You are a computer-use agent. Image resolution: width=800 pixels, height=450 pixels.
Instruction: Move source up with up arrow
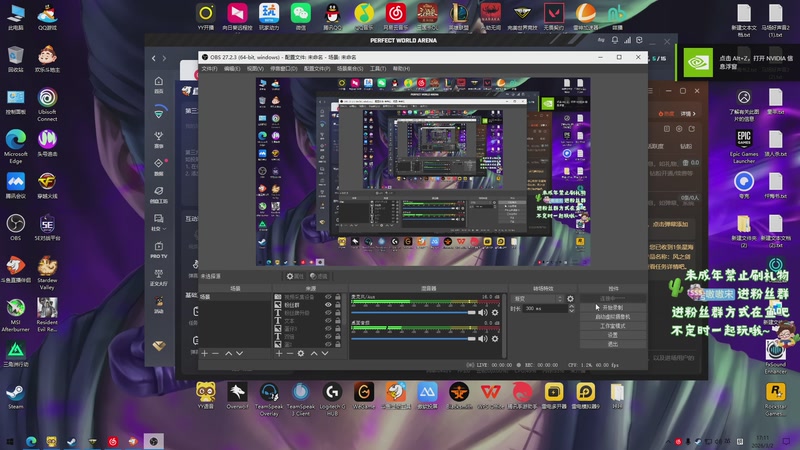314,353
